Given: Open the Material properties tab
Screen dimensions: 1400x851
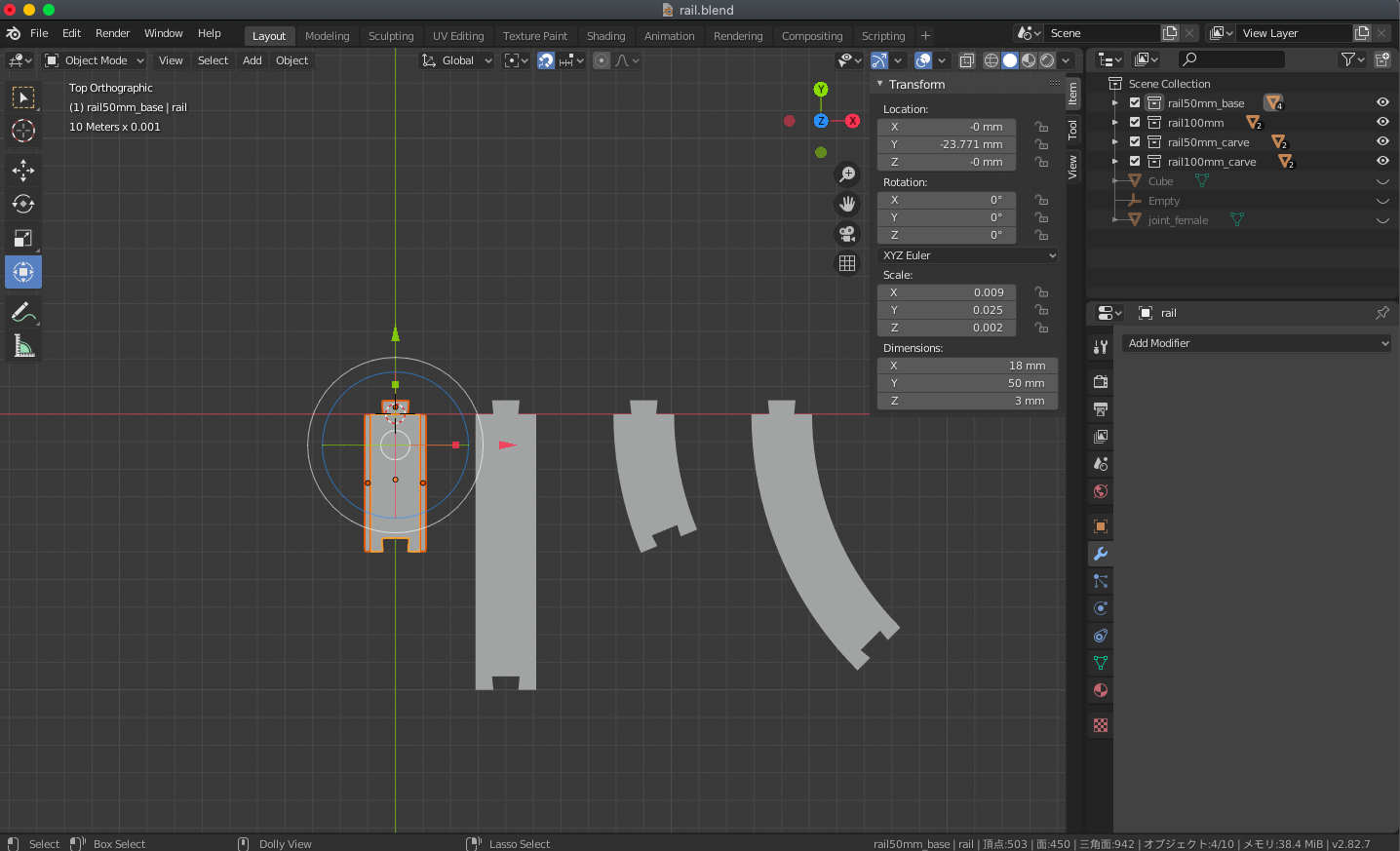Looking at the screenshot, I should coord(1100,690).
